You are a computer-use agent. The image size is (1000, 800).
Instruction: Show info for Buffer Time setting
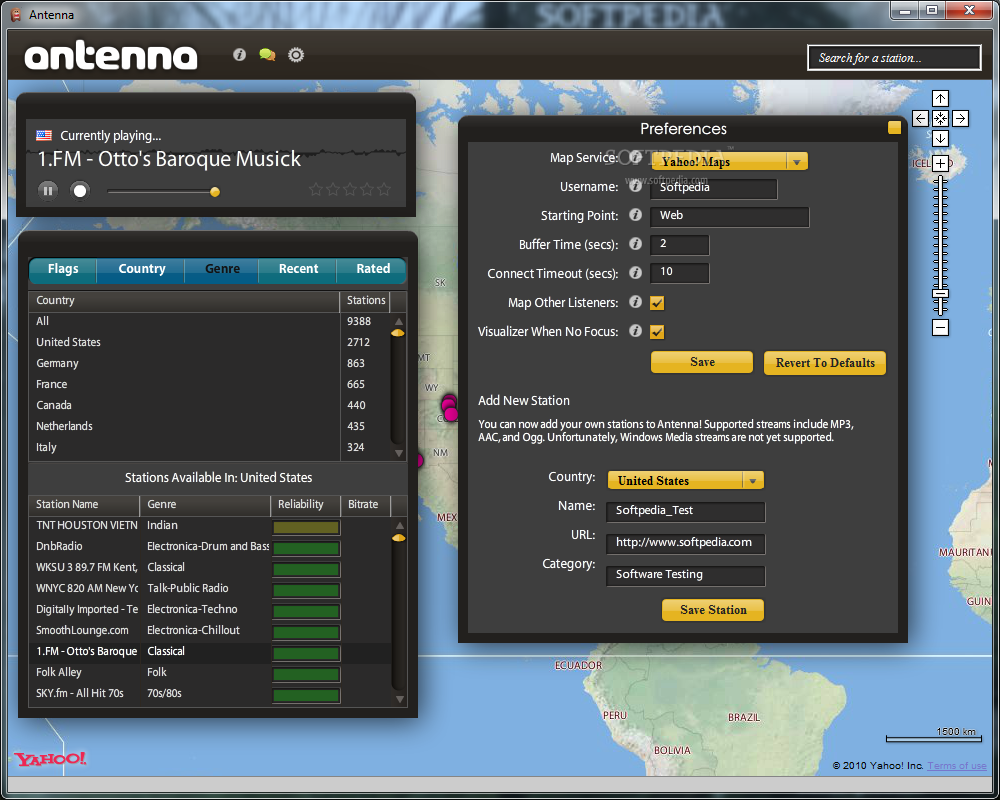(x=635, y=244)
